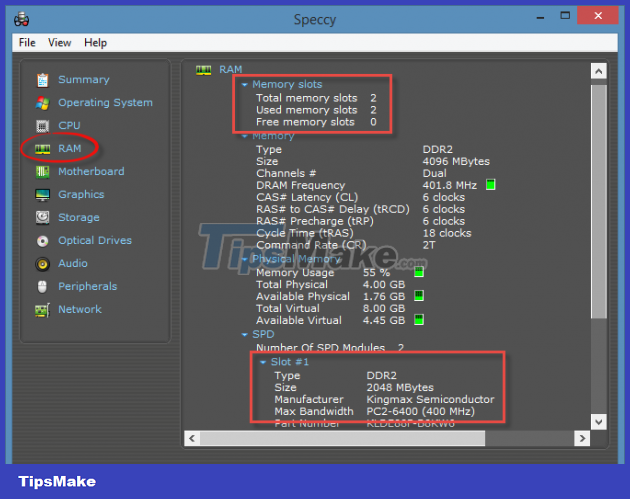The image size is (630, 499).
Task: Select the 'Free memory slots' row
Action: [316, 122]
